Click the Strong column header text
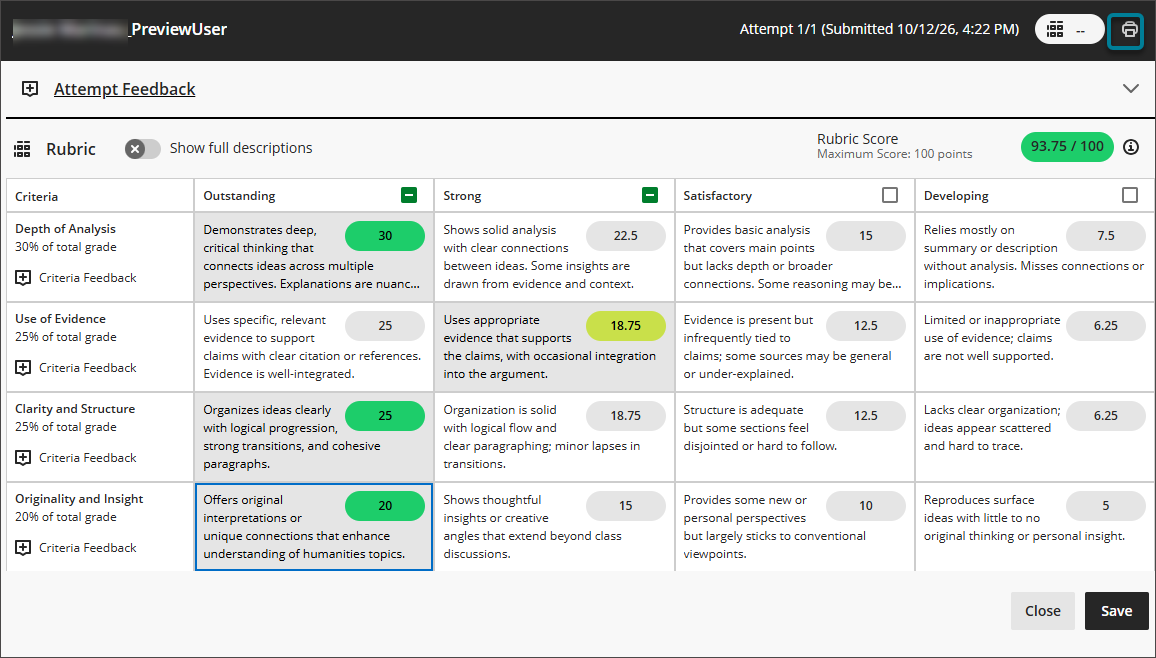The height and width of the screenshot is (658, 1156). click(462, 196)
